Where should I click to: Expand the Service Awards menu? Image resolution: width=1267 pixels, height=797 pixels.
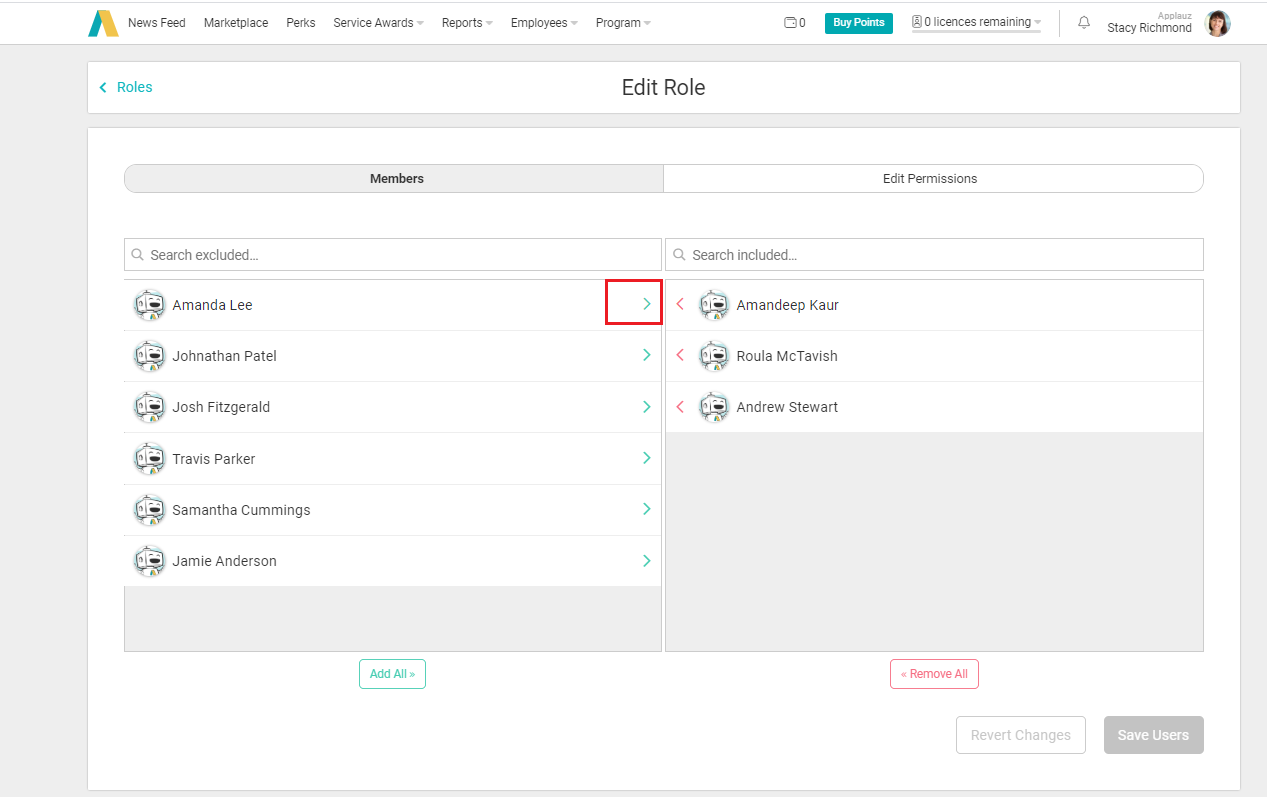378,23
